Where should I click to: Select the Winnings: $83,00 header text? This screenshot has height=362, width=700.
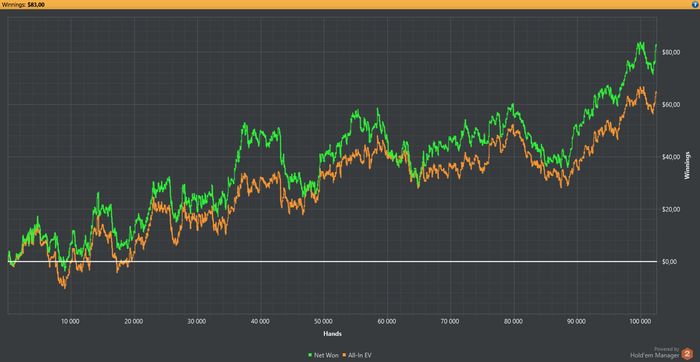coord(23,4)
